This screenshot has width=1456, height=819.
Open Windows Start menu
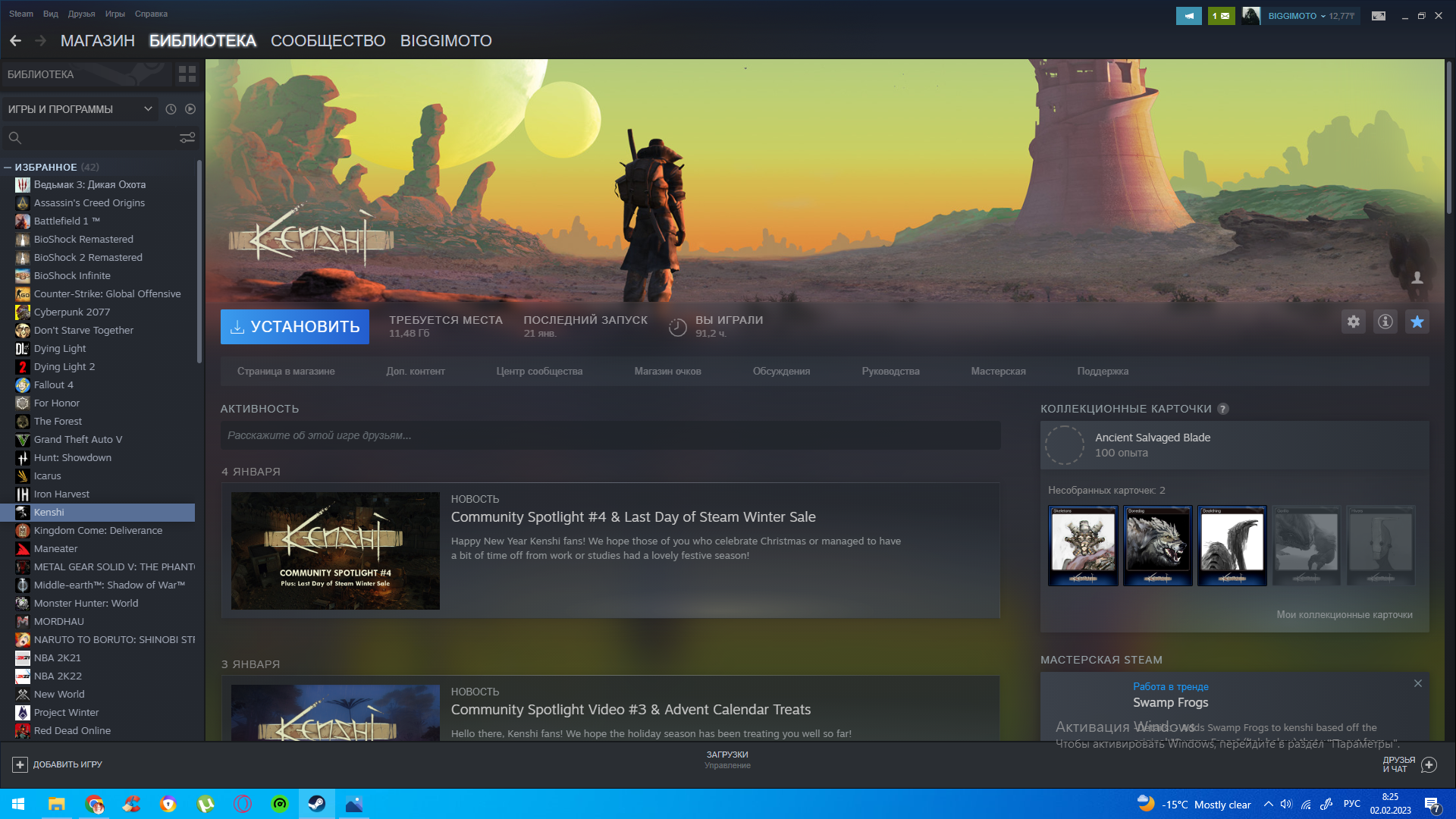pyautogui.click(x=18, y=804)
